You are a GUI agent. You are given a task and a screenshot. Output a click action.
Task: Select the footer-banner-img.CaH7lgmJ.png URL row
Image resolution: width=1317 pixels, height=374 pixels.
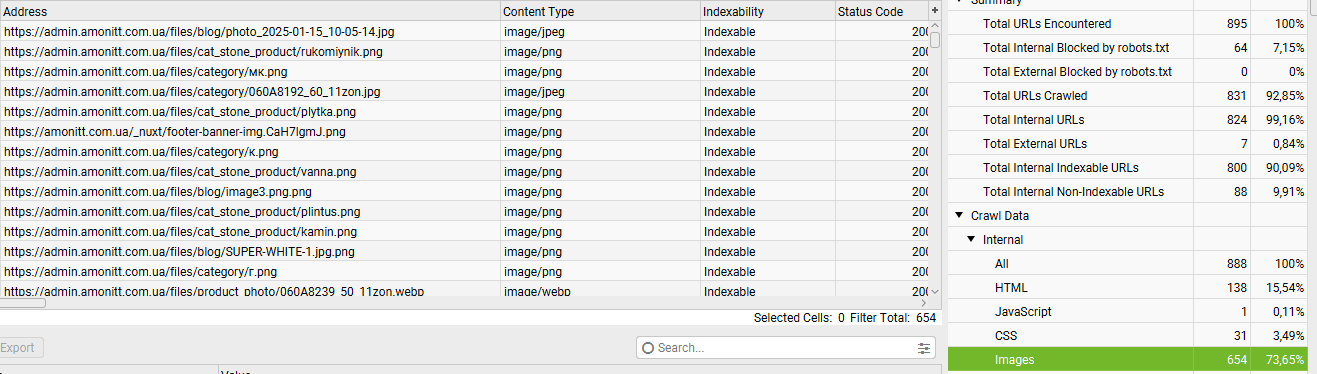click(x=464, y=131)
